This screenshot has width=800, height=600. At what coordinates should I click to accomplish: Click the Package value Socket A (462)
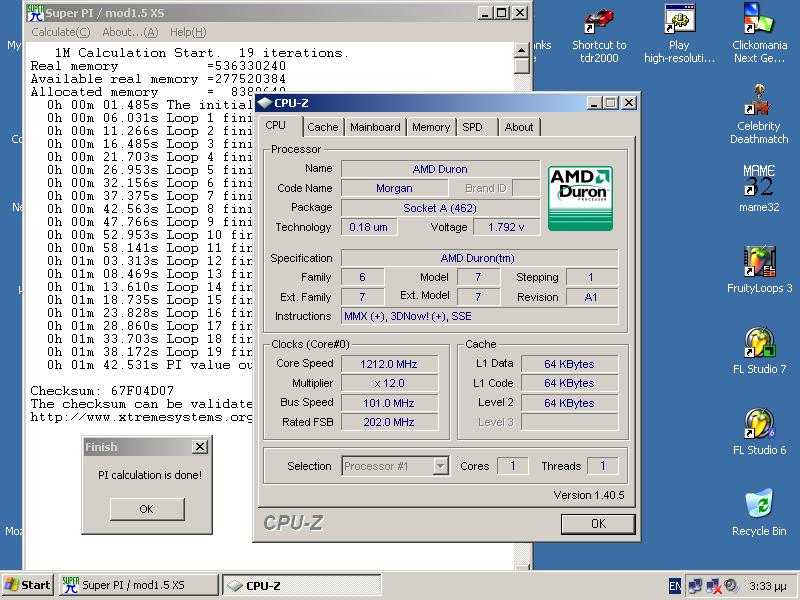(x=440, y=208)
